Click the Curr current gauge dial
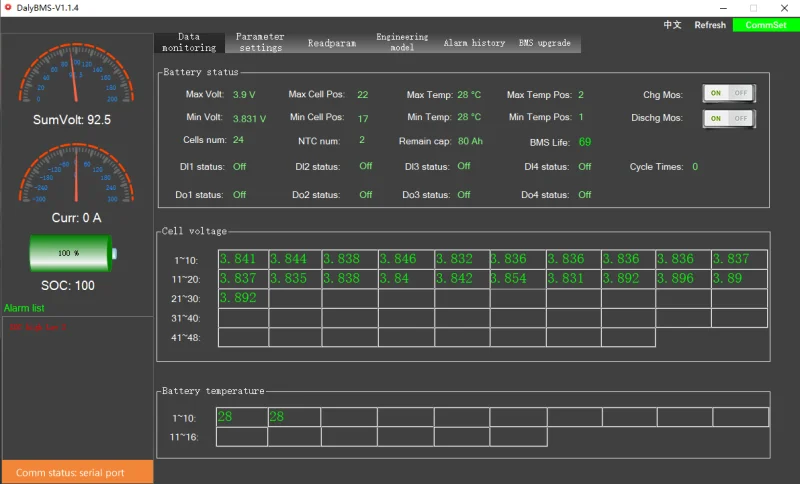The width and height of the screenshot is (800, 484). tap(77, 174)
